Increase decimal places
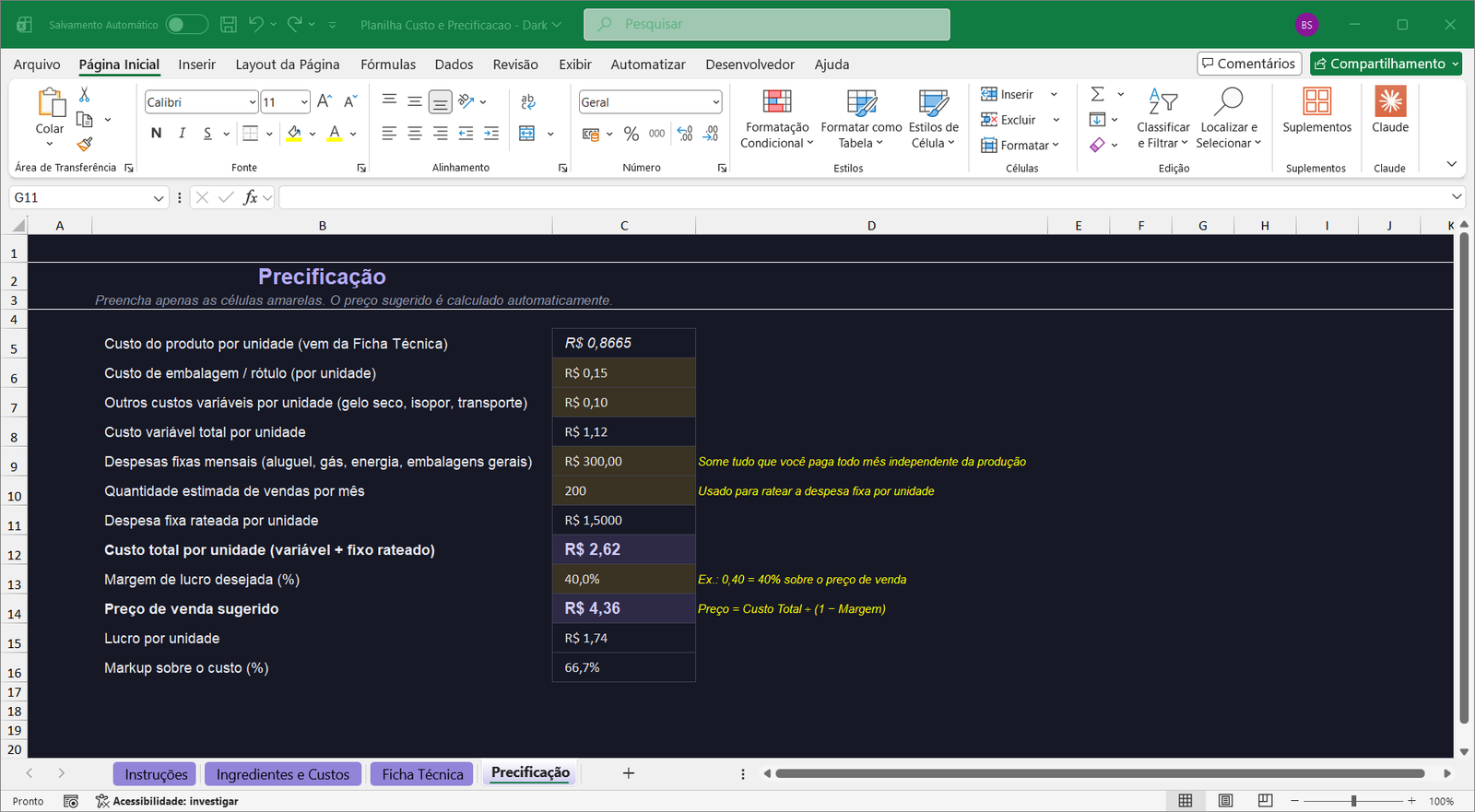This screenshot has width=1475, height=812. coord(685,134)
